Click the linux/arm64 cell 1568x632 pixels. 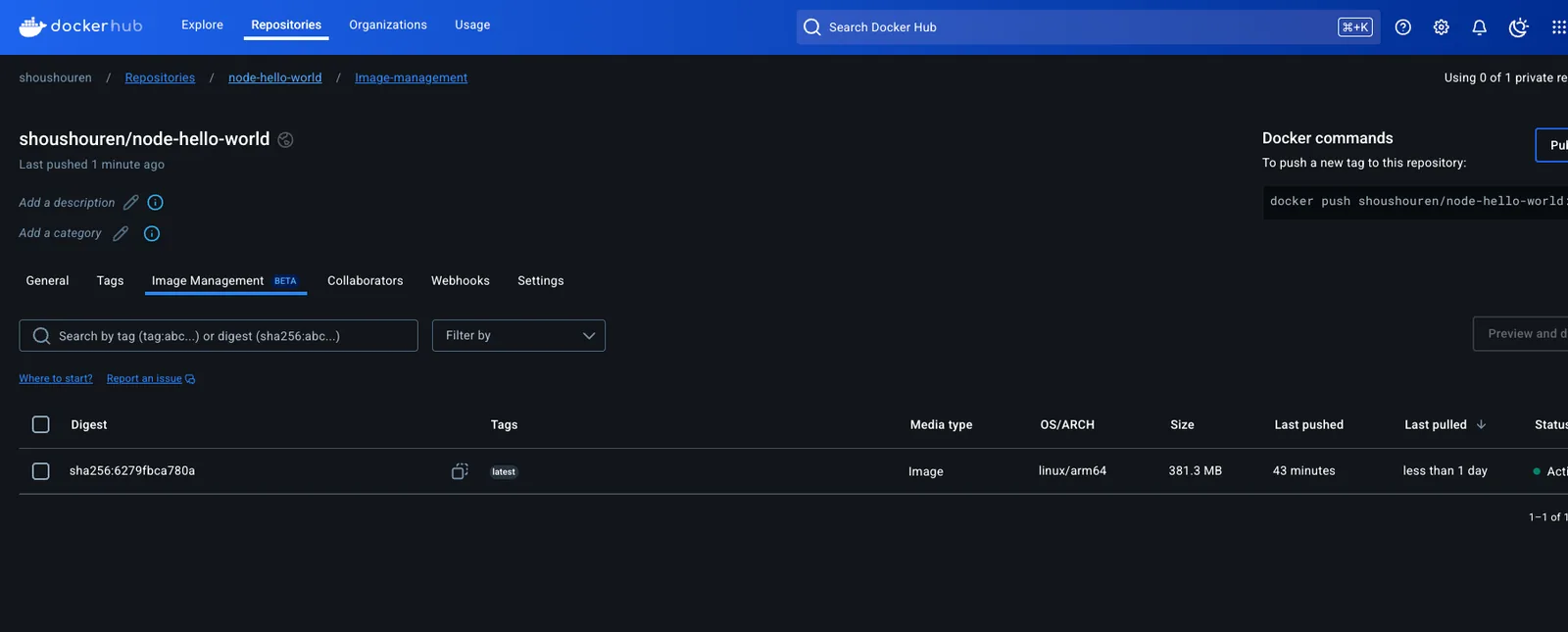[1072, 470]
